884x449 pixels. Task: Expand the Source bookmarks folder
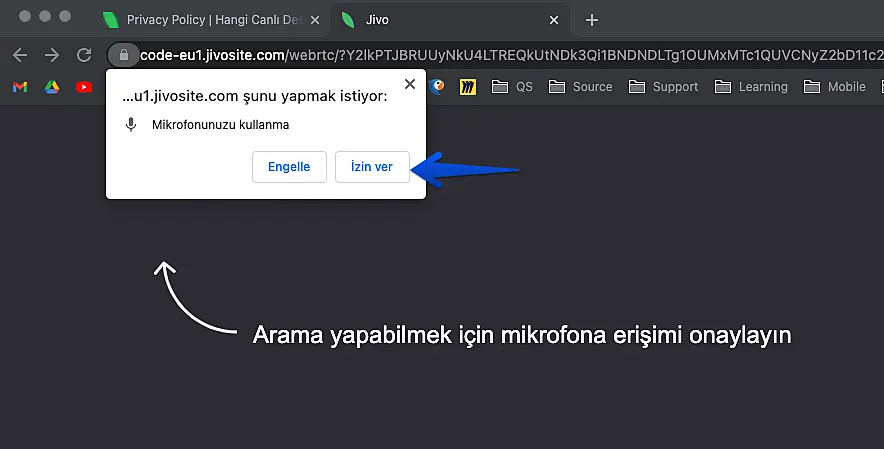582,87
